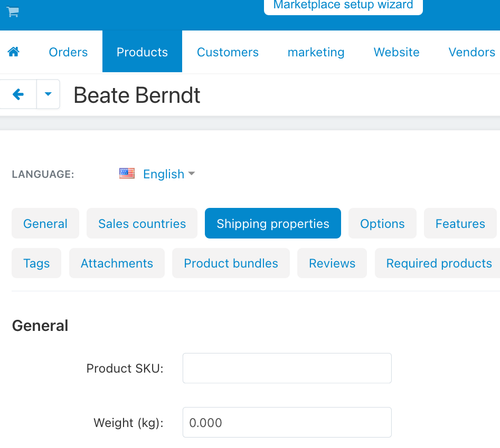
Task: Open the Vendors menu
Action: pyautogui.click(x=472, y=52)
